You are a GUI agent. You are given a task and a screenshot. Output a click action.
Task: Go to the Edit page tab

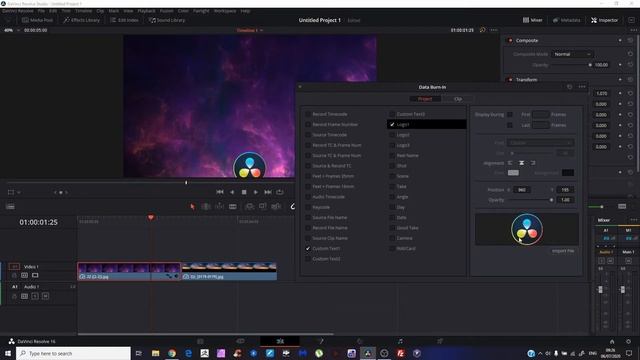click(x=280, y=341)
